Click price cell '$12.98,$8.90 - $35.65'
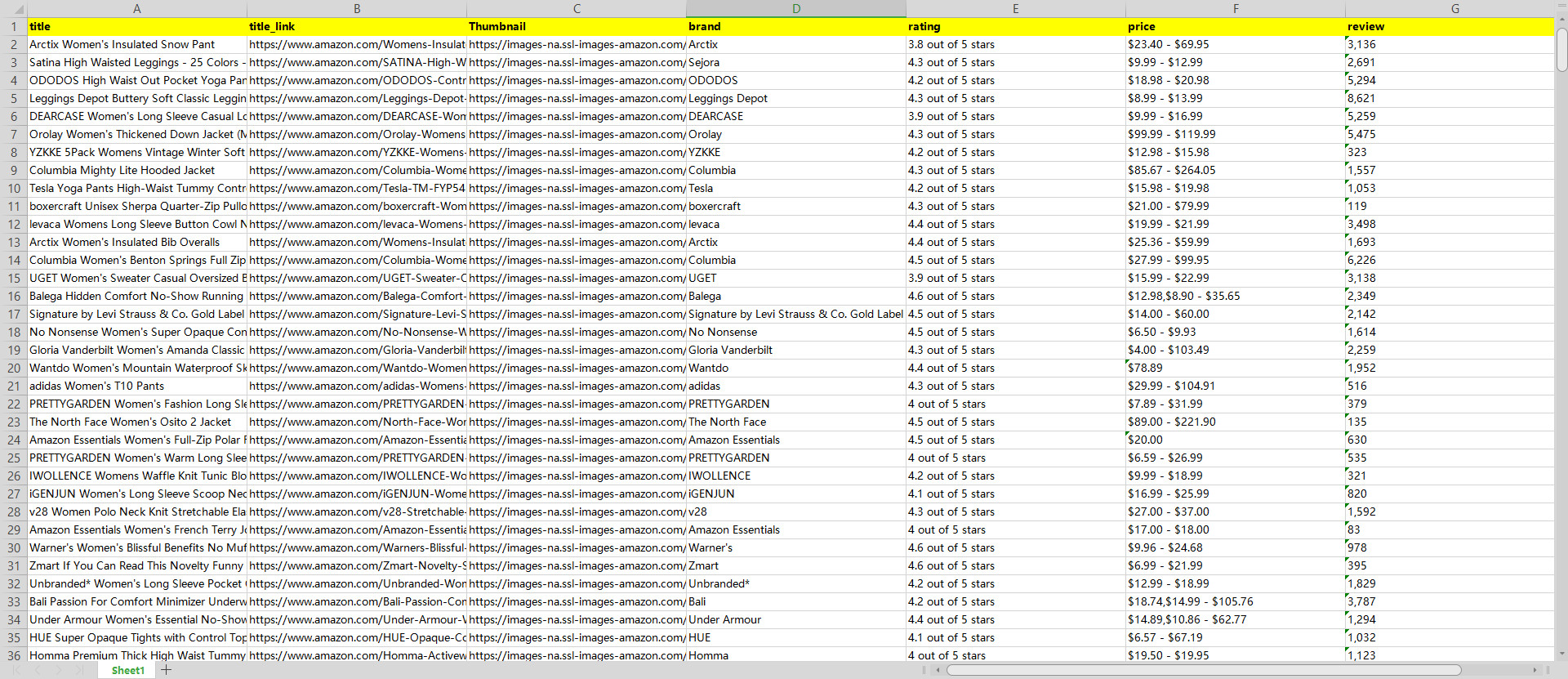1568x679 pixels. pos(1236,296)
